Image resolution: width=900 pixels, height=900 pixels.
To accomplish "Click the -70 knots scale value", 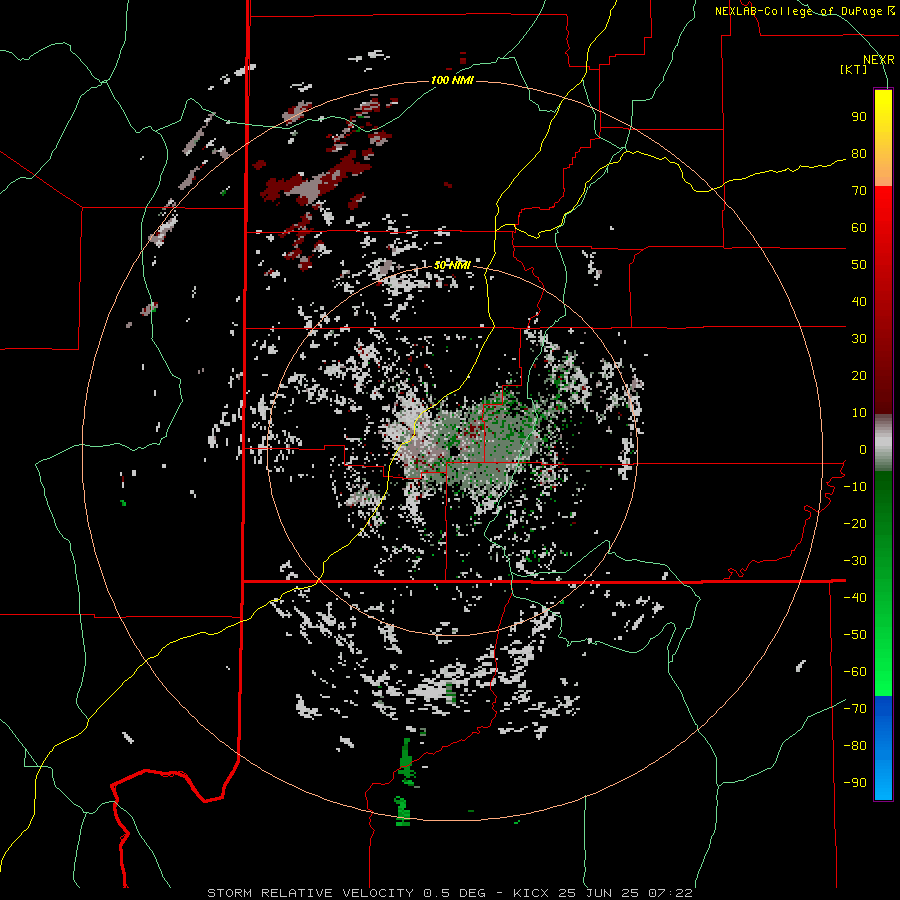I will coord(855,709).
